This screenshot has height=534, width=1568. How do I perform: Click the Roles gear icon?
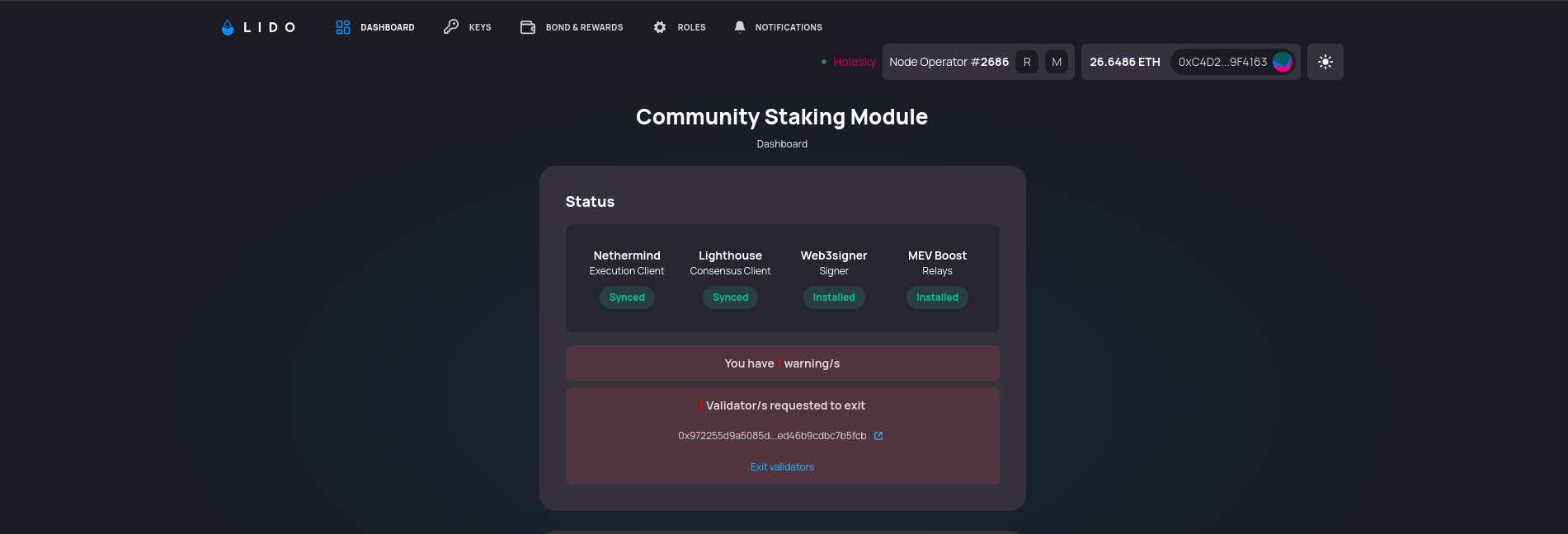(660, 27)
